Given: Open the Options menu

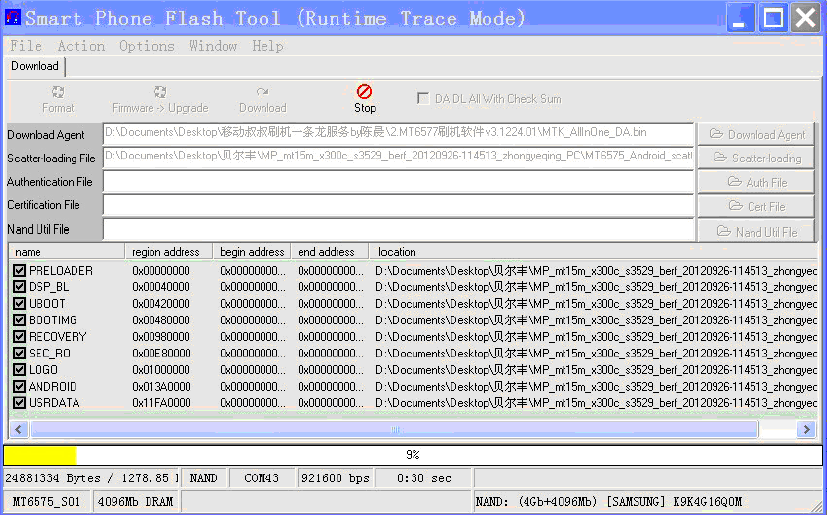Looking at the screenshot, I should tap(147, 46).
